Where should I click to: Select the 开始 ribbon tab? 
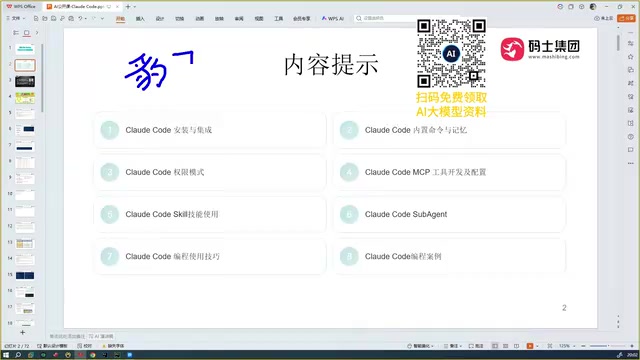(x=120, y=18)
